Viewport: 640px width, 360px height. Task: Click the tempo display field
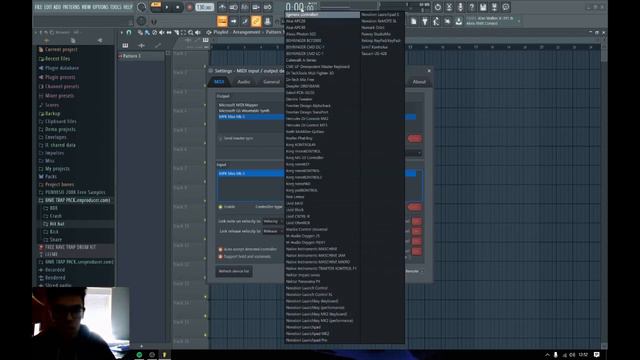point(204,7)
